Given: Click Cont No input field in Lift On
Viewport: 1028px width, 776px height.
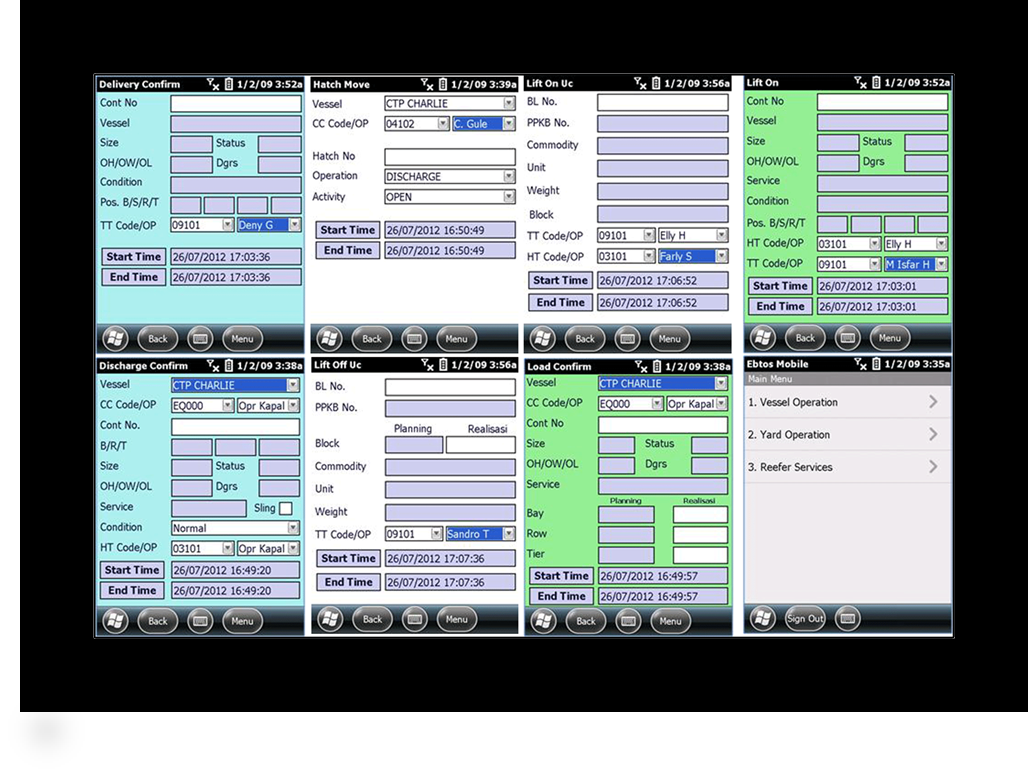Looking at the screenshot, I should [881, 102].
